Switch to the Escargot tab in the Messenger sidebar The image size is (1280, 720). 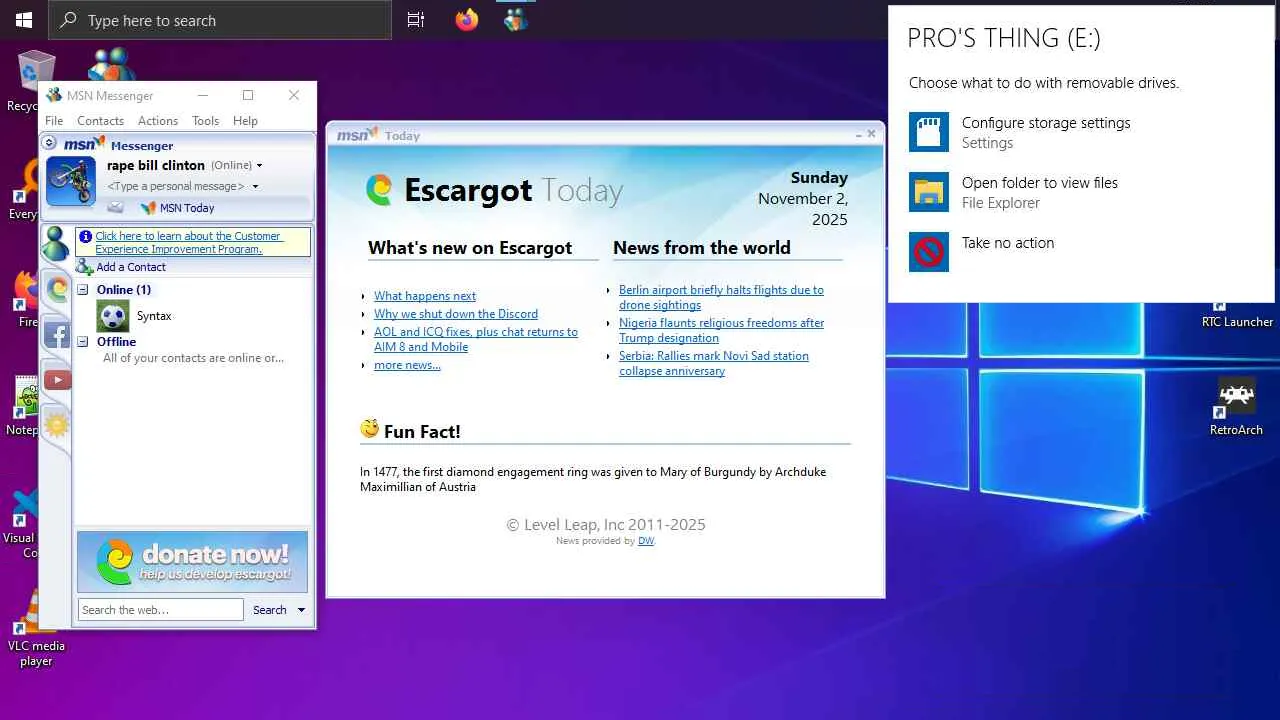57,290
